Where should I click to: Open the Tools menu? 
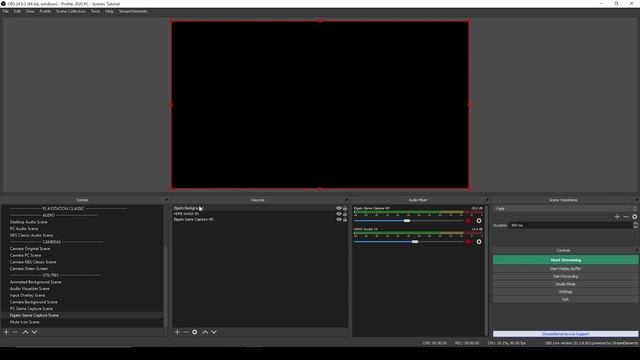[x=96, y=11]
